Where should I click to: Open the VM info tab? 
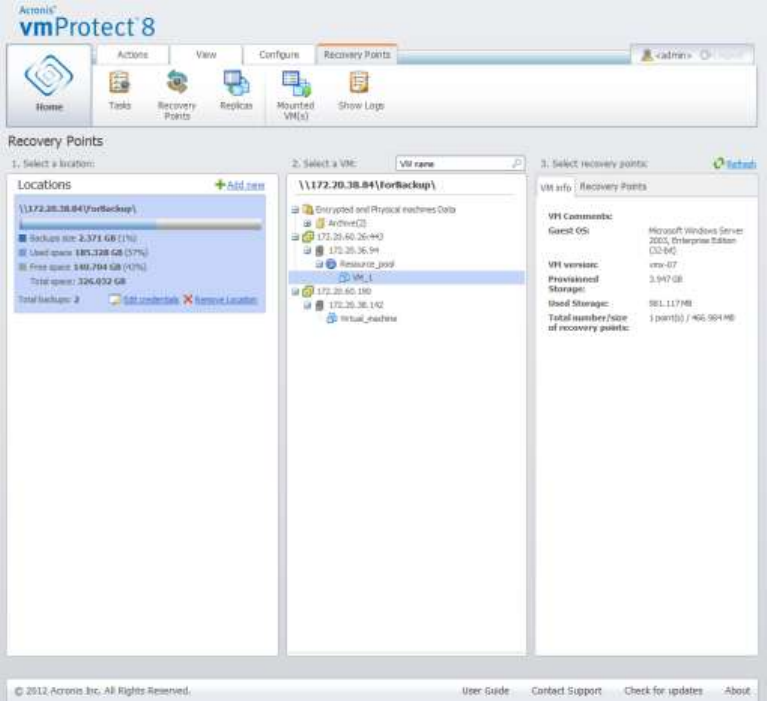click(556, 187)
